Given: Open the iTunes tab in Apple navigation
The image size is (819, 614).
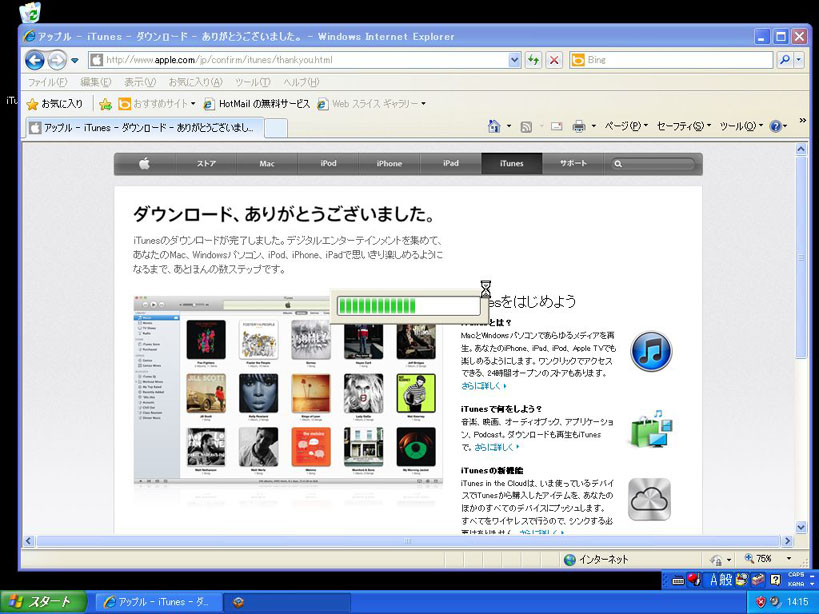Looking at the screenshot, I should tap(511, 164).
